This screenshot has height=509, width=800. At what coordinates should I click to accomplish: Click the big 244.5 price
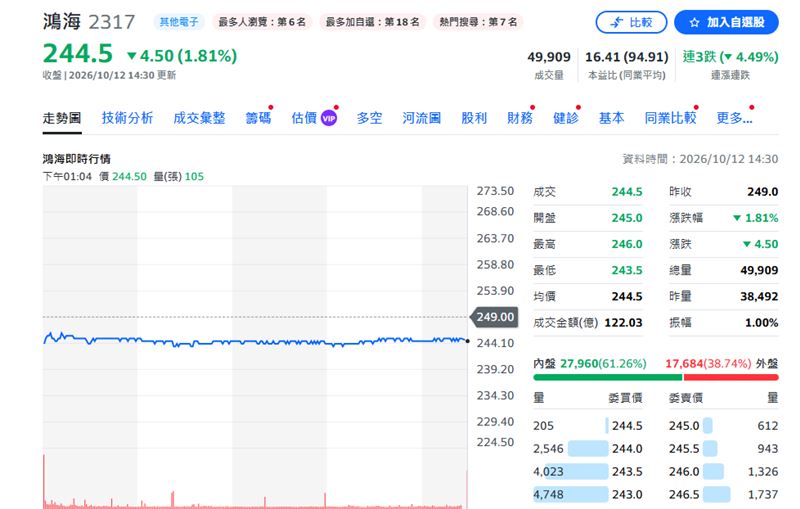(x=78, y=54)
